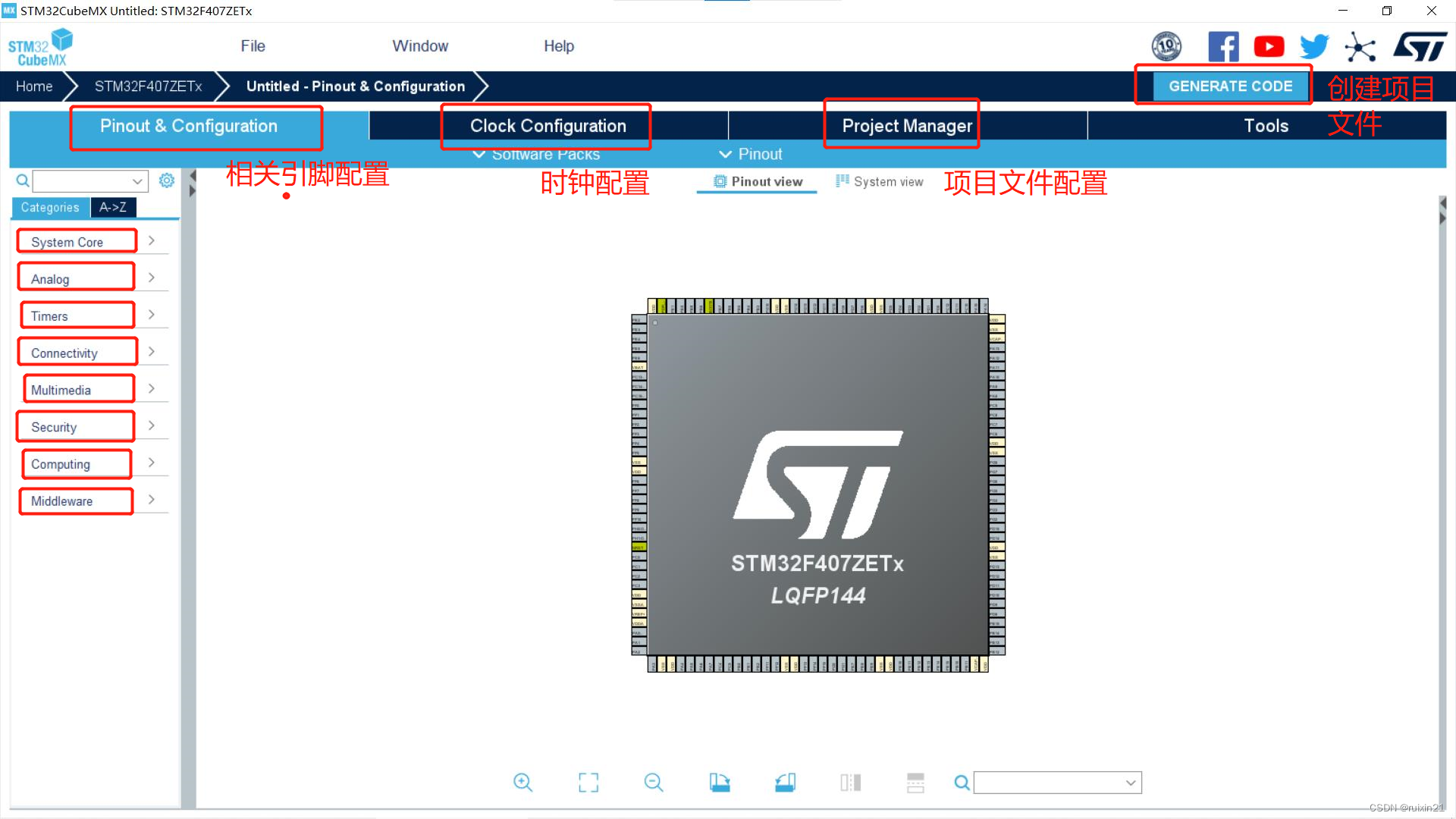The height and width of the screenshot is (819, 1456).
Task: Collapse the left panel using splitter arrow
Action: point(193,176)
